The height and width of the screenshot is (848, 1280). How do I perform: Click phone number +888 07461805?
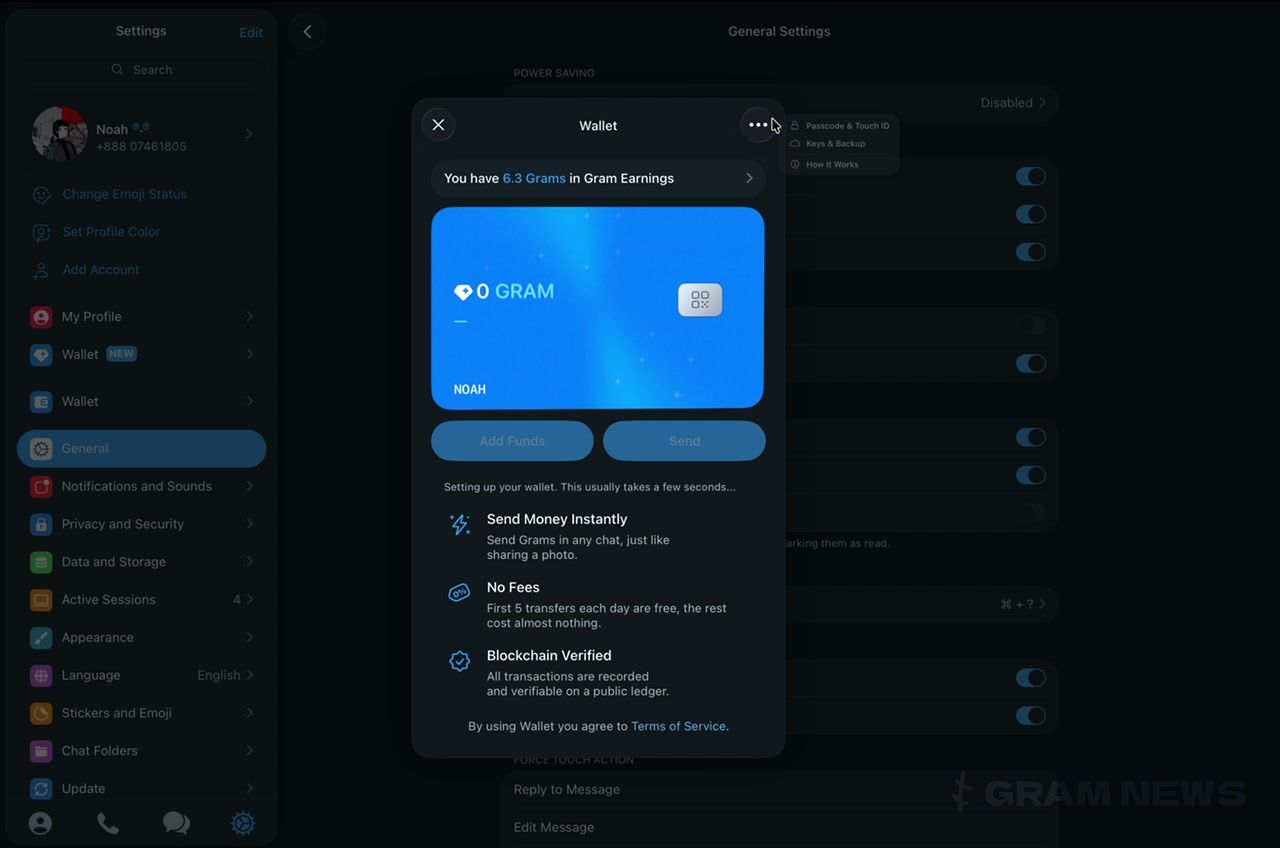[x=141, y=147]
